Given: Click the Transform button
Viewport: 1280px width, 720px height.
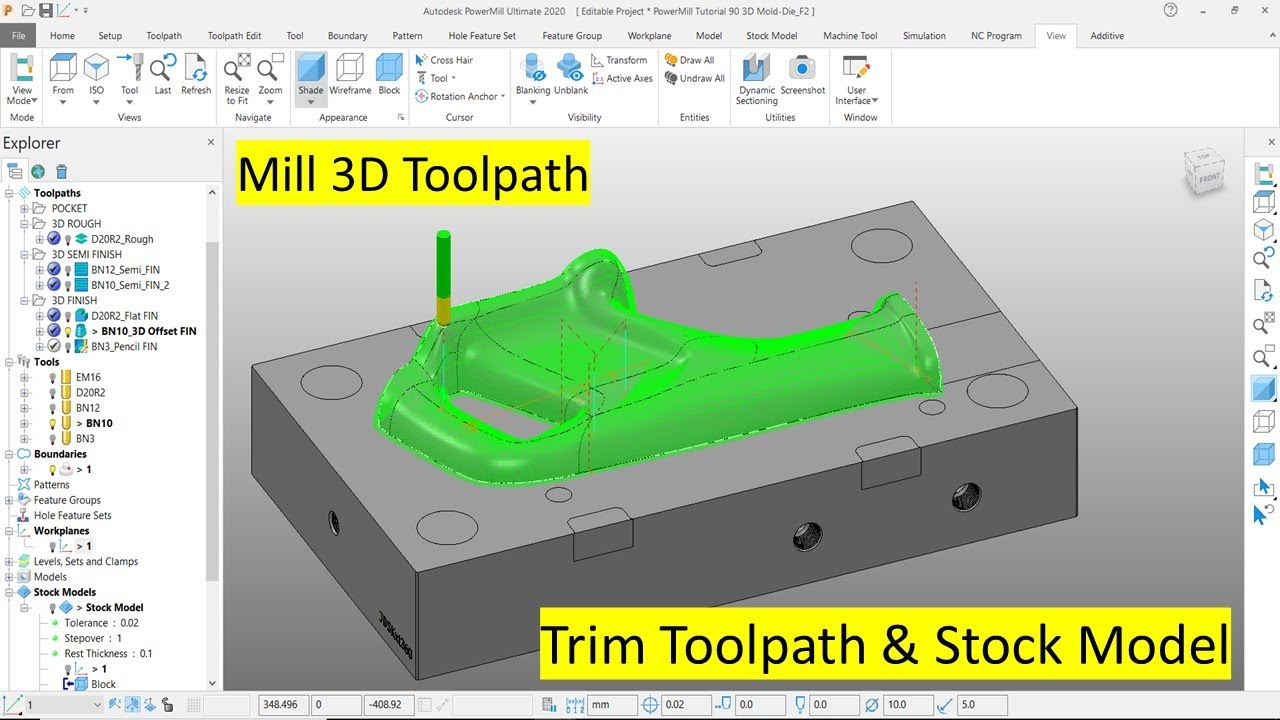Looking at the screenshot, I should tap(619, 60).
